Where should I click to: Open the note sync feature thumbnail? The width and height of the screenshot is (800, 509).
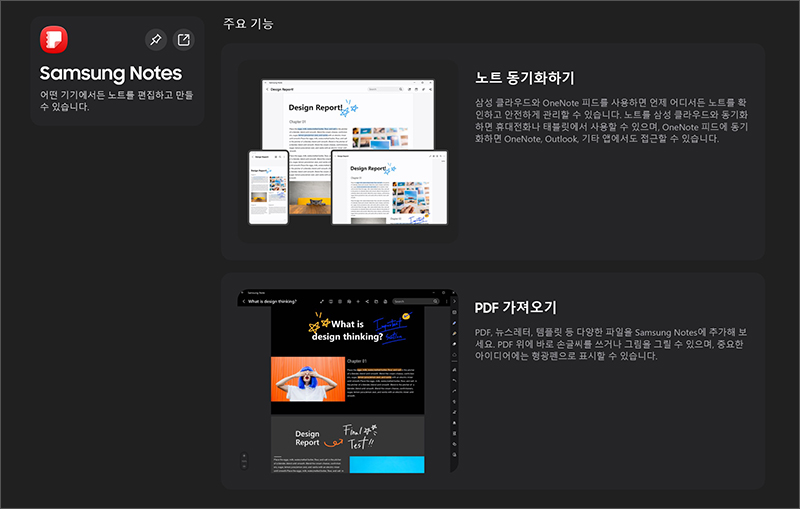pyautogui.click(x=347, y=151)
